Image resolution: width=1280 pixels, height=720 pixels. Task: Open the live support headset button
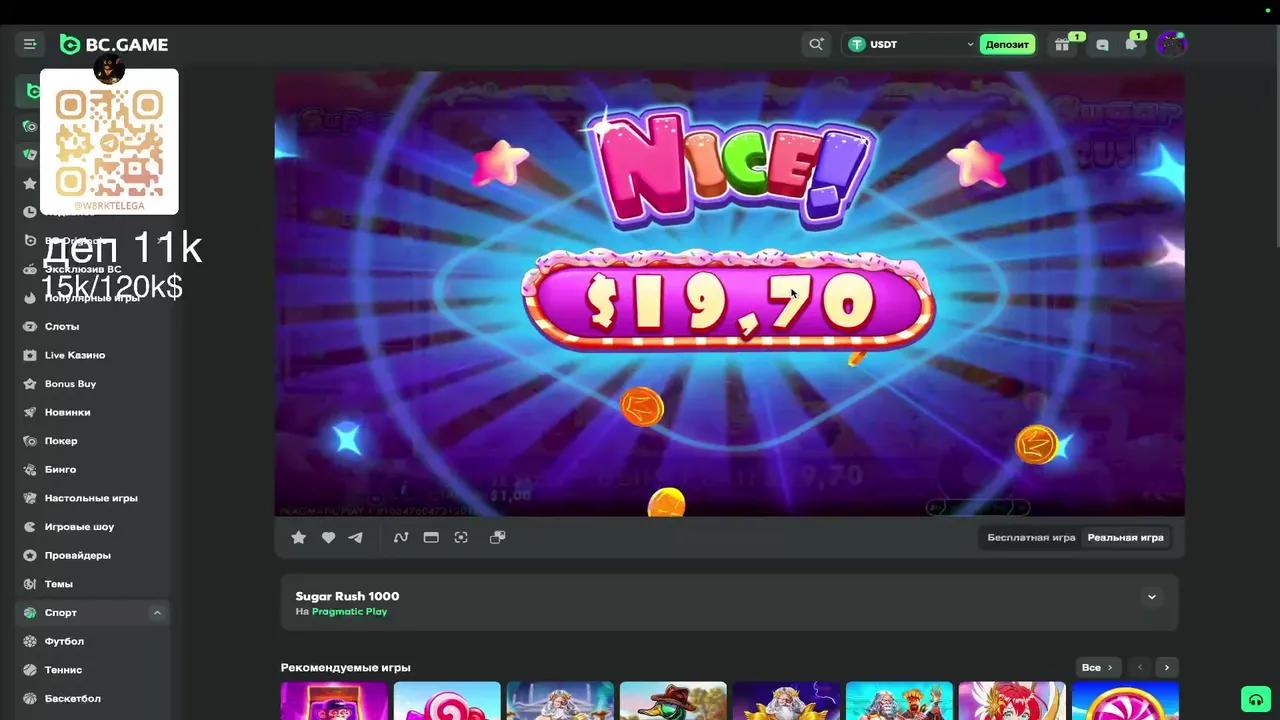pyautogui.click(x=1254, y=699)
